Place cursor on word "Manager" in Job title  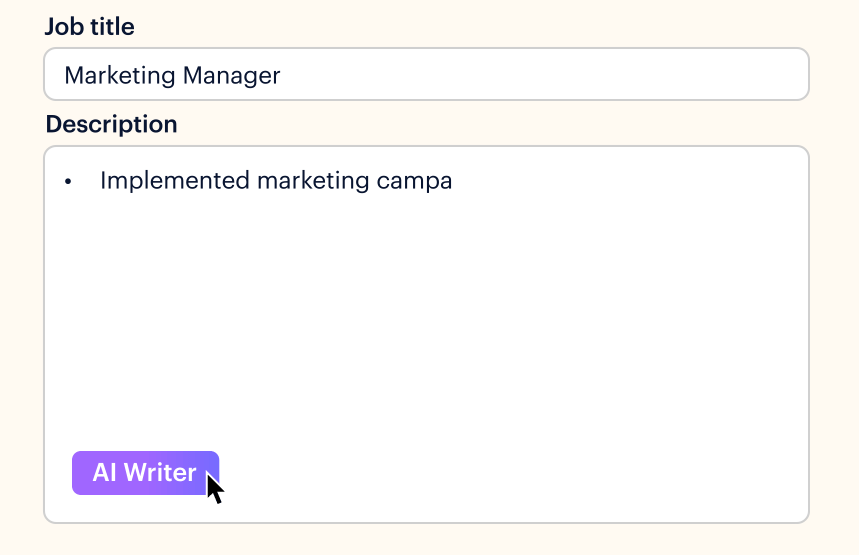231,76
